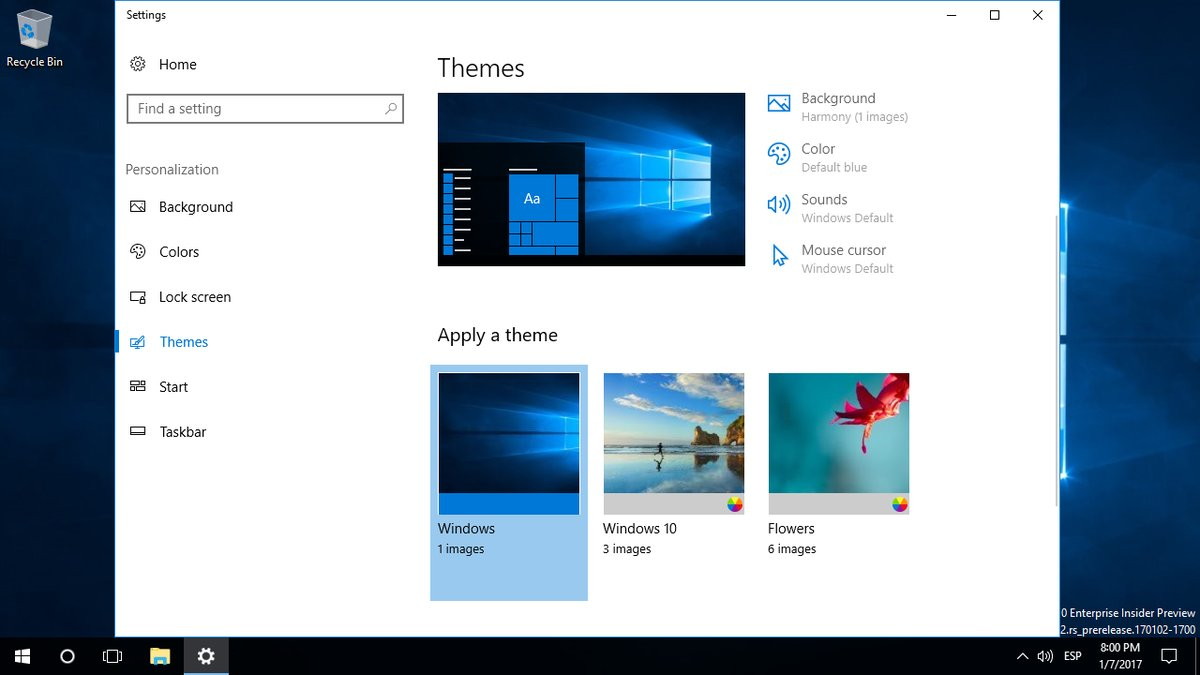Open the Windows Start button
Viewport: 1200px width, 675px height.
[22, 656]
